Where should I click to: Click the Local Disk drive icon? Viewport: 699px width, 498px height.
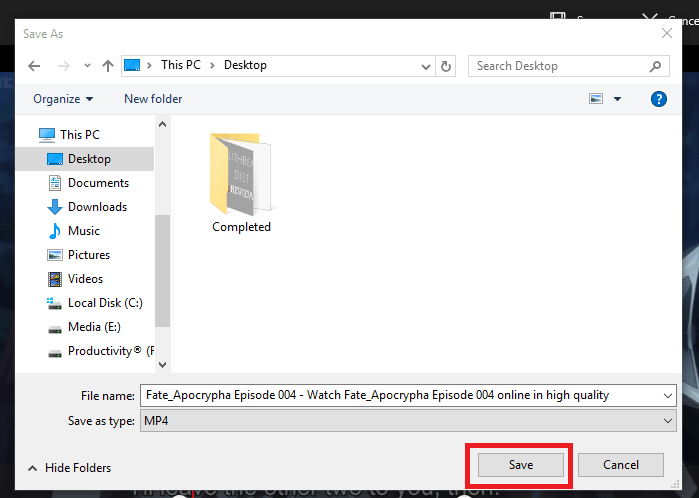54,303
